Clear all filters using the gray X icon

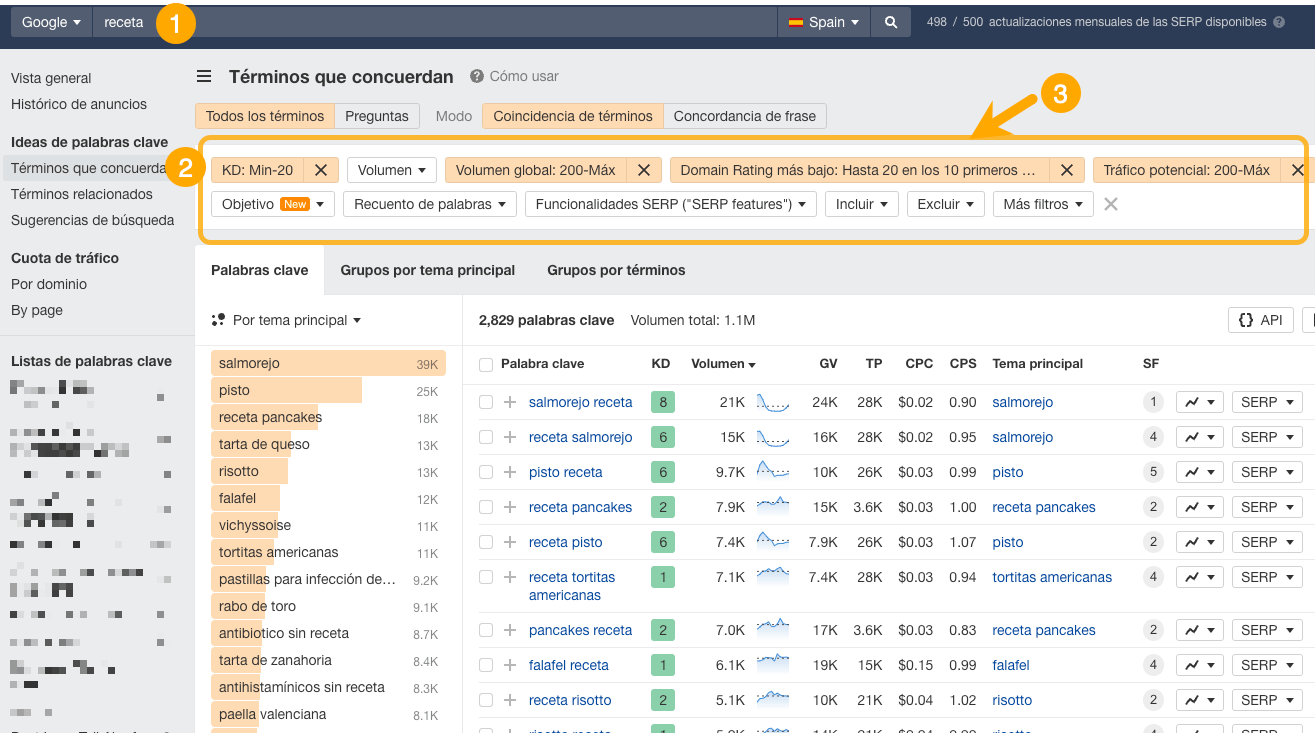(x=1110, y=203)
